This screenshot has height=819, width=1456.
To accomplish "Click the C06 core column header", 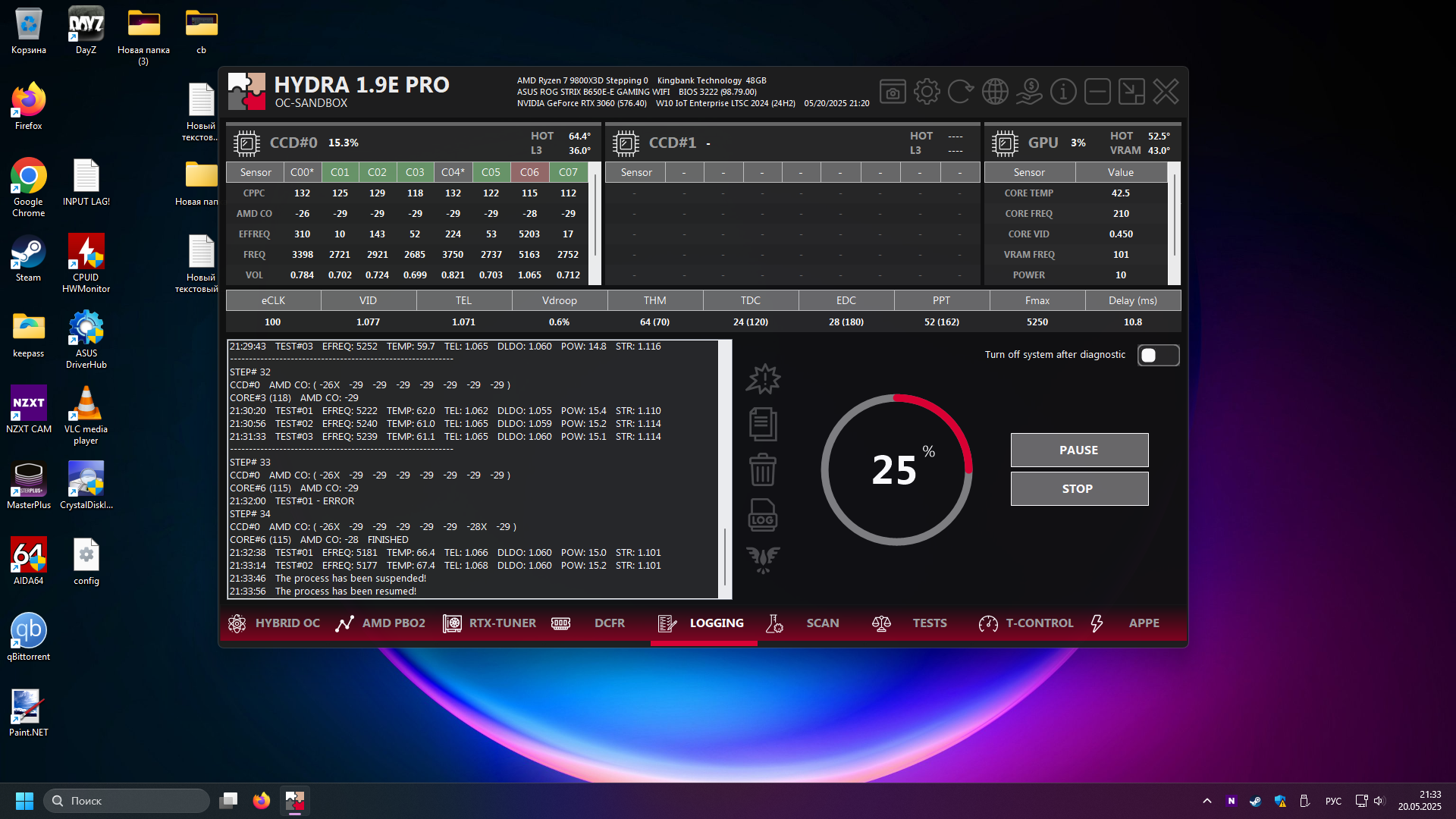I will point(529,172).
